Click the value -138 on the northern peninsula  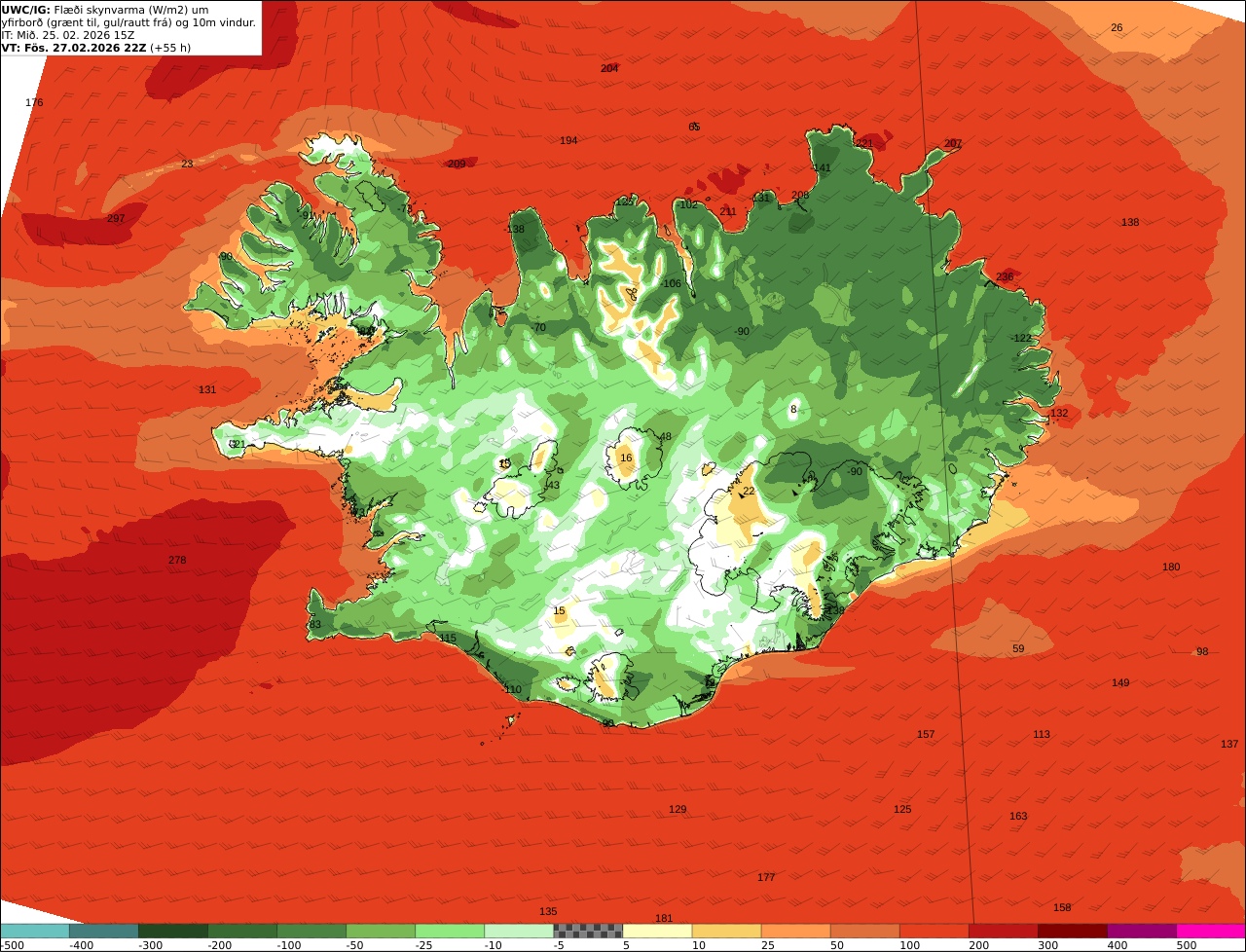tap(514, 229)
